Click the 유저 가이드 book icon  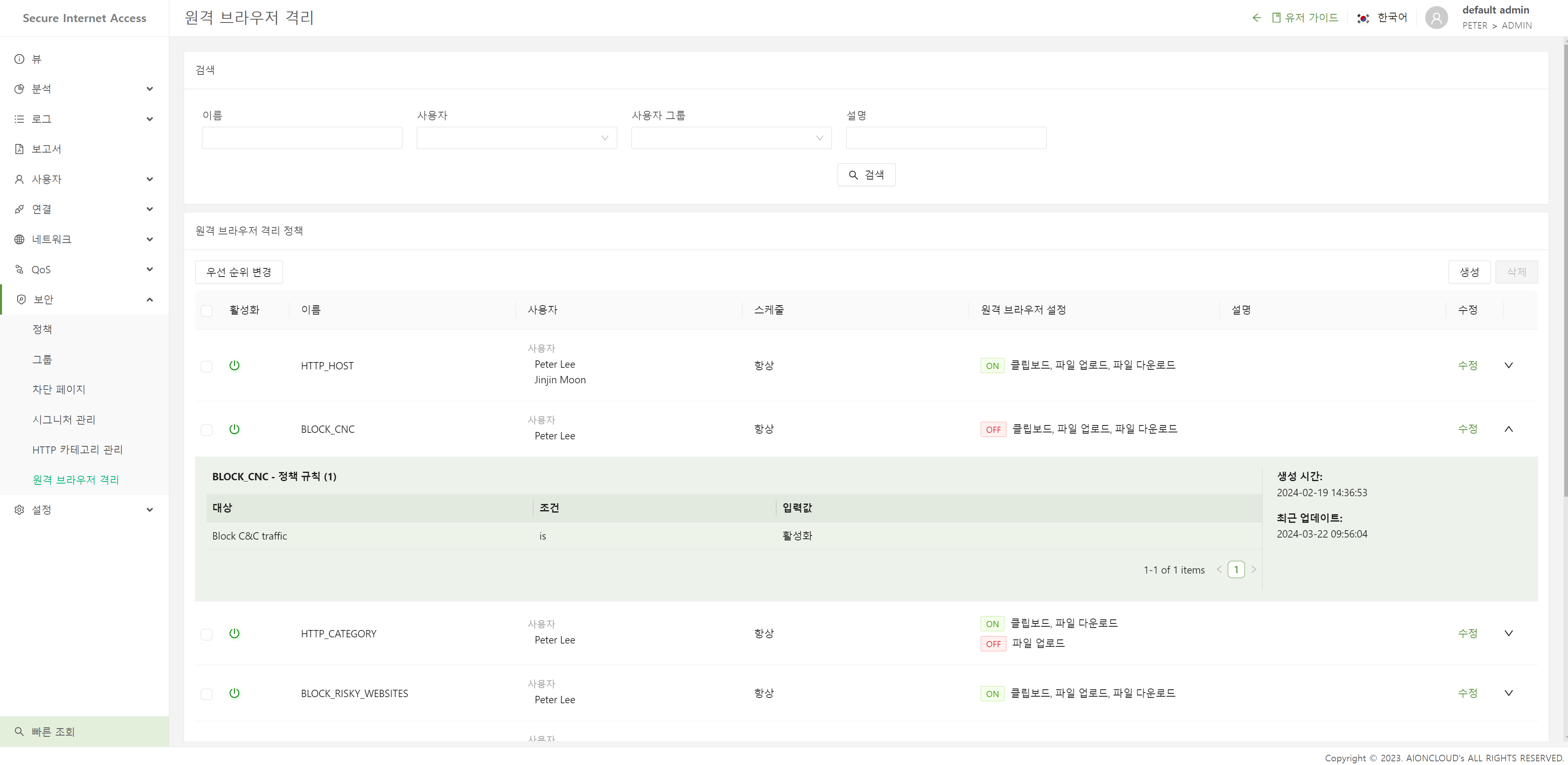[1276, 18]
